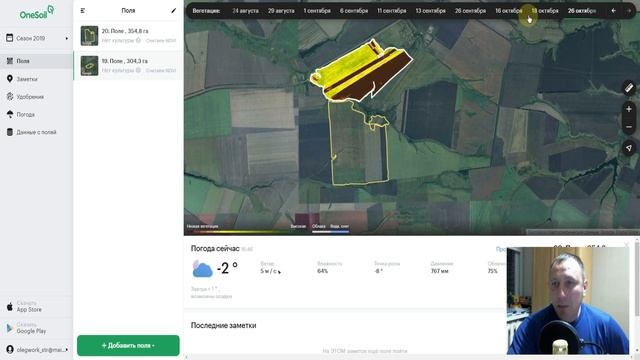Select the 18 октября date
Viewport: 640px width, 360px height.
tap(545, 11)
